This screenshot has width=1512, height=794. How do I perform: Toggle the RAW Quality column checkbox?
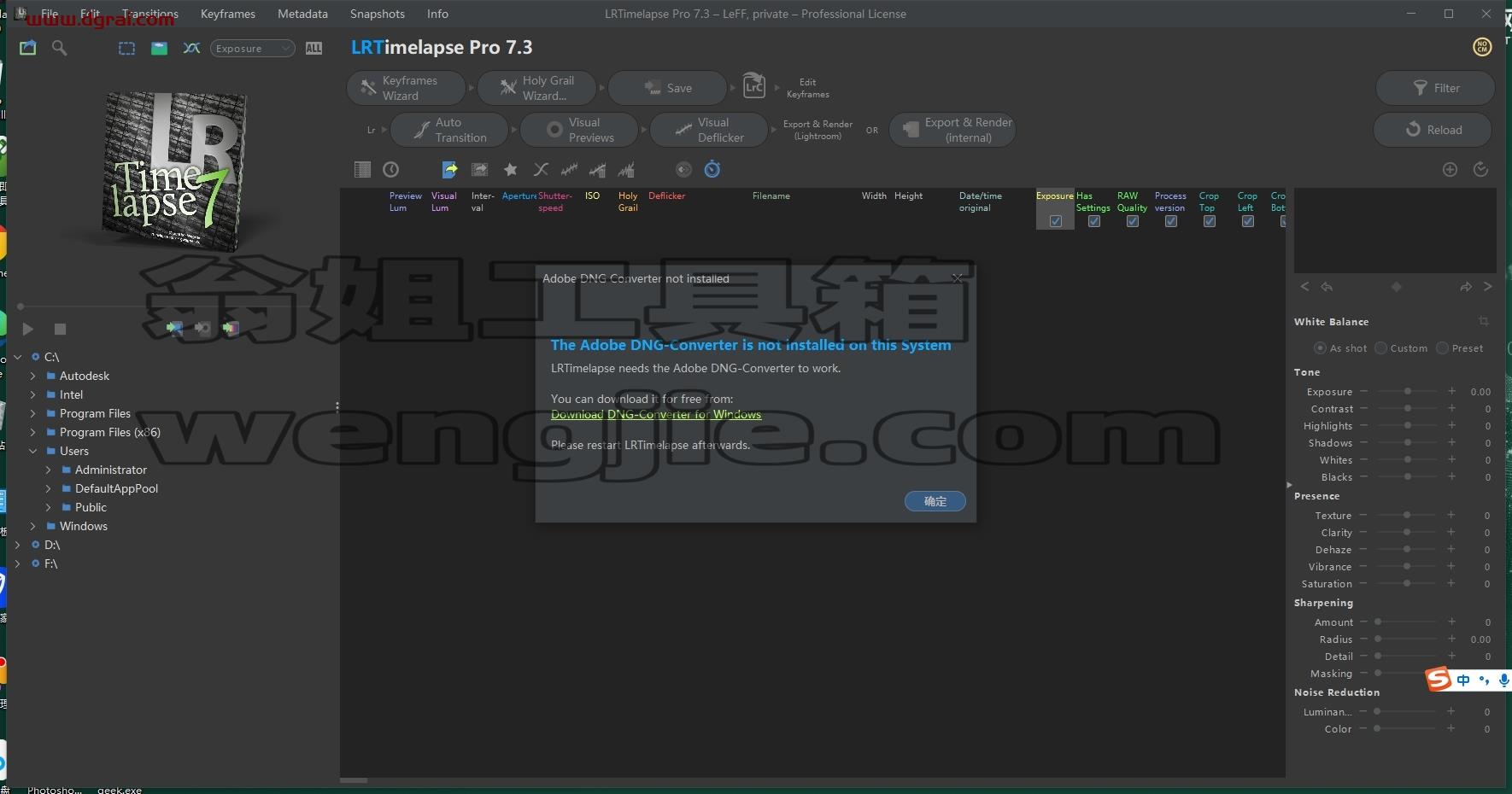point(1133,221)
